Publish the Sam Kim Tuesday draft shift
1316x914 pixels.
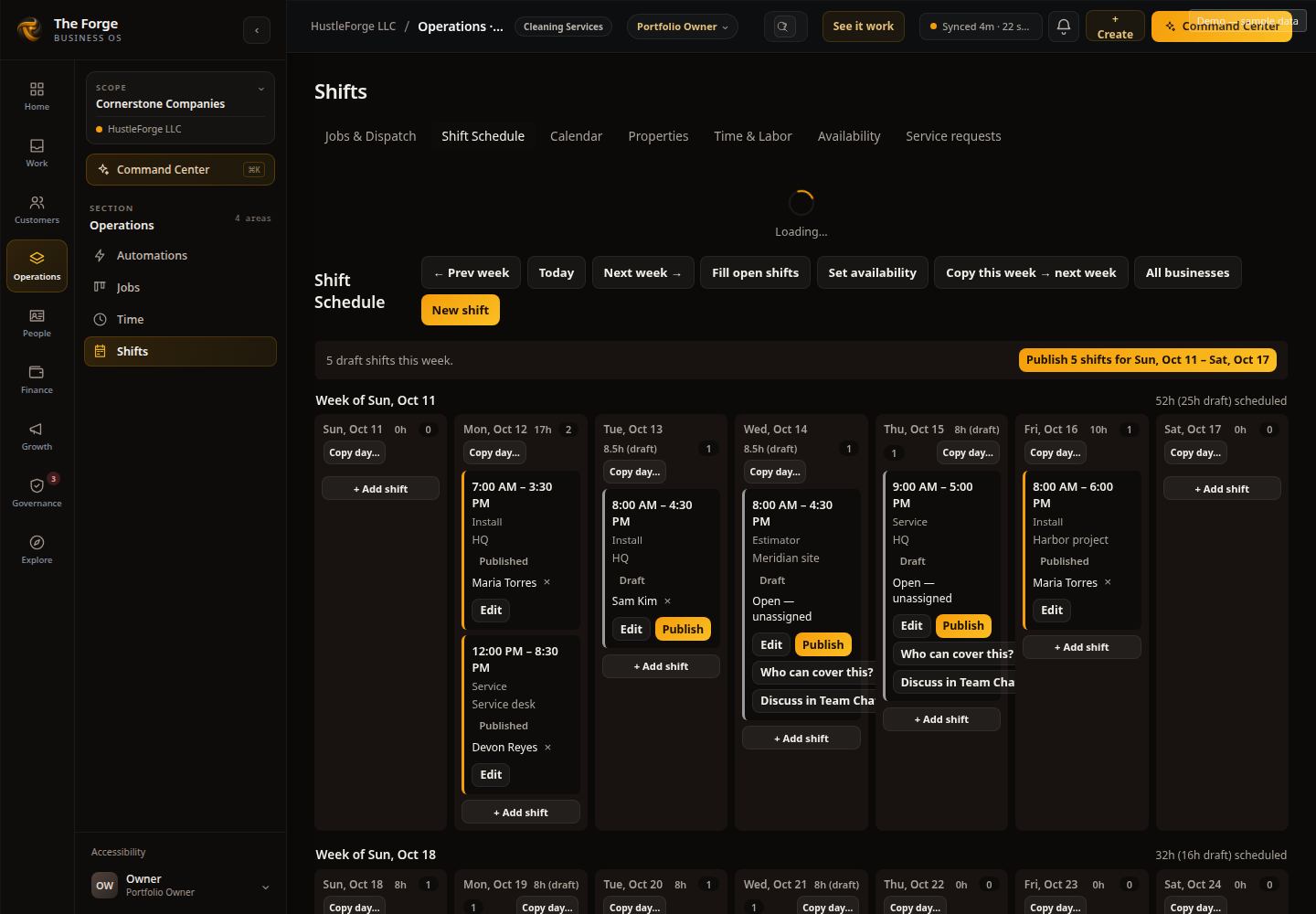coord(683,630)
